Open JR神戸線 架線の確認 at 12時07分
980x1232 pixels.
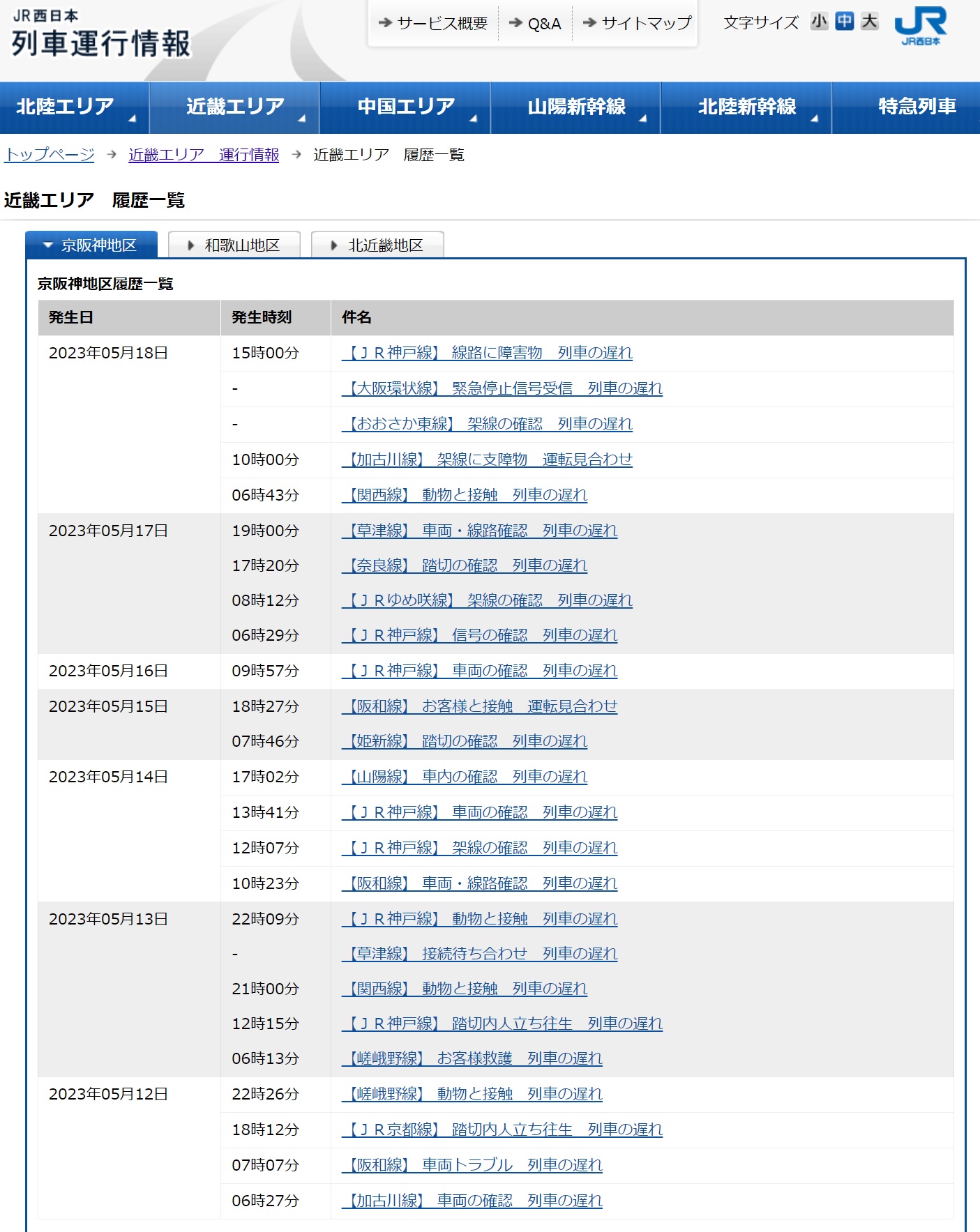(x=479, y=848)
